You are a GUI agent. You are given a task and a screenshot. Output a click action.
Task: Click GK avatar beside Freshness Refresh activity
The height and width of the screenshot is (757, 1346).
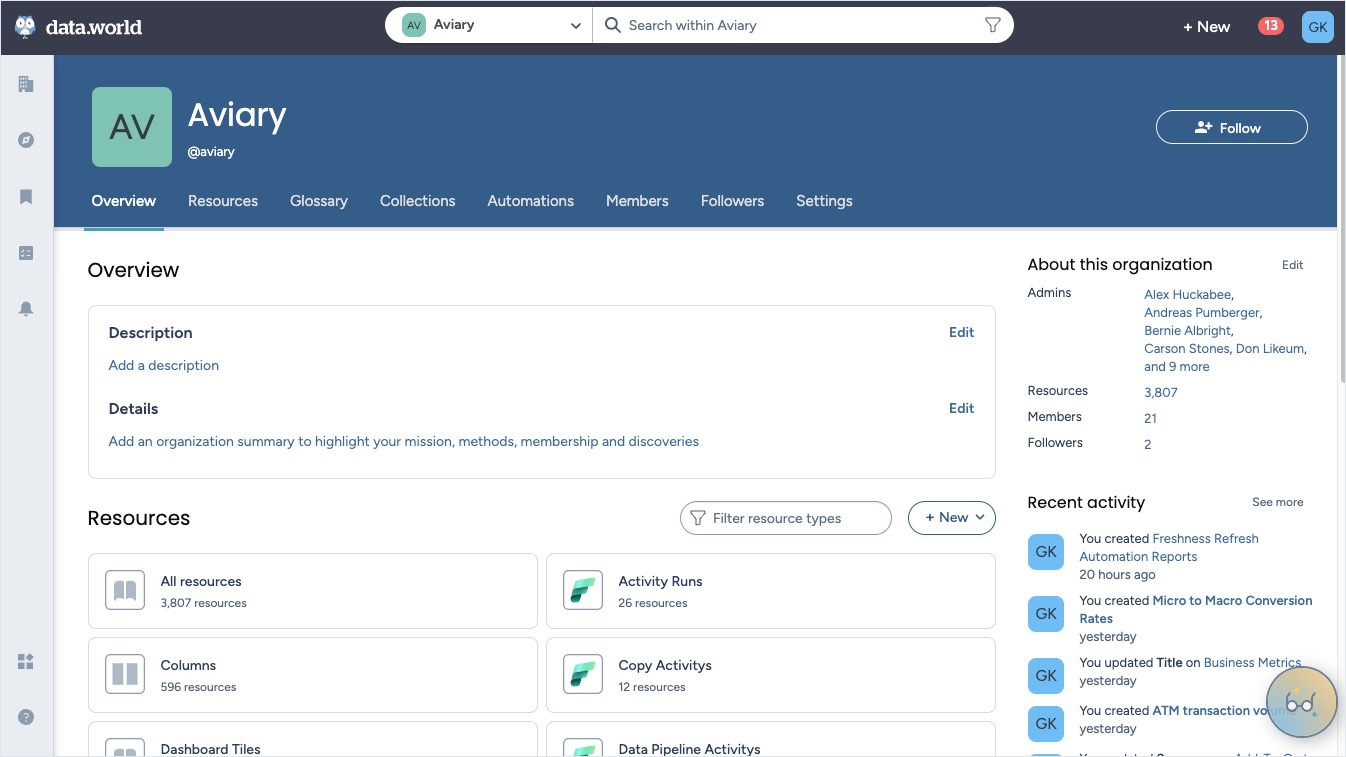coord(1046,551)
